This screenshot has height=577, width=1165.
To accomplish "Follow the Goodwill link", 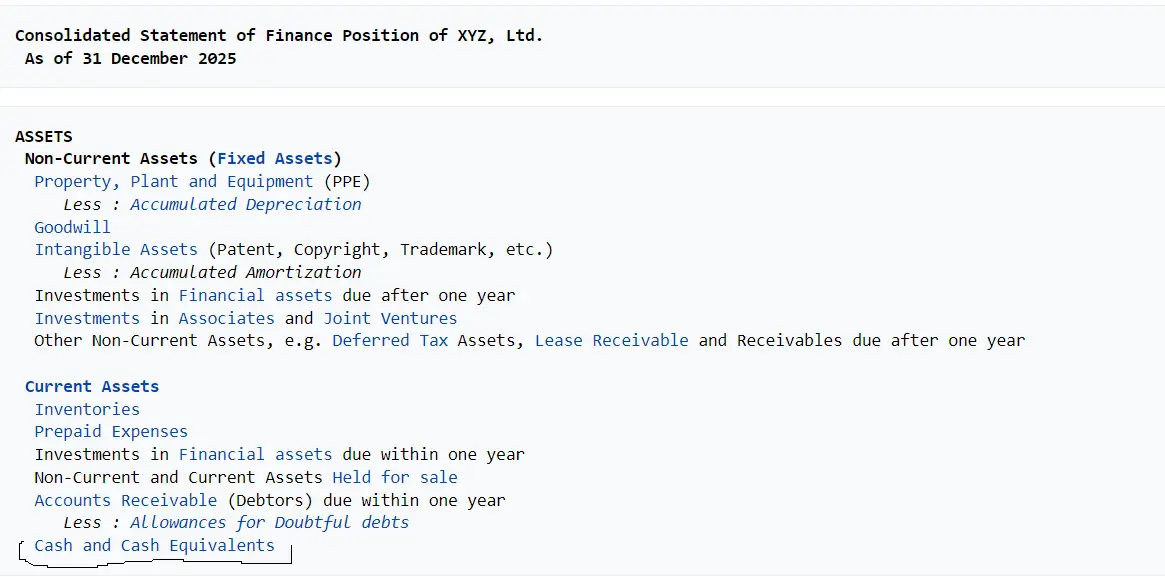I will [x=72, y=227].
